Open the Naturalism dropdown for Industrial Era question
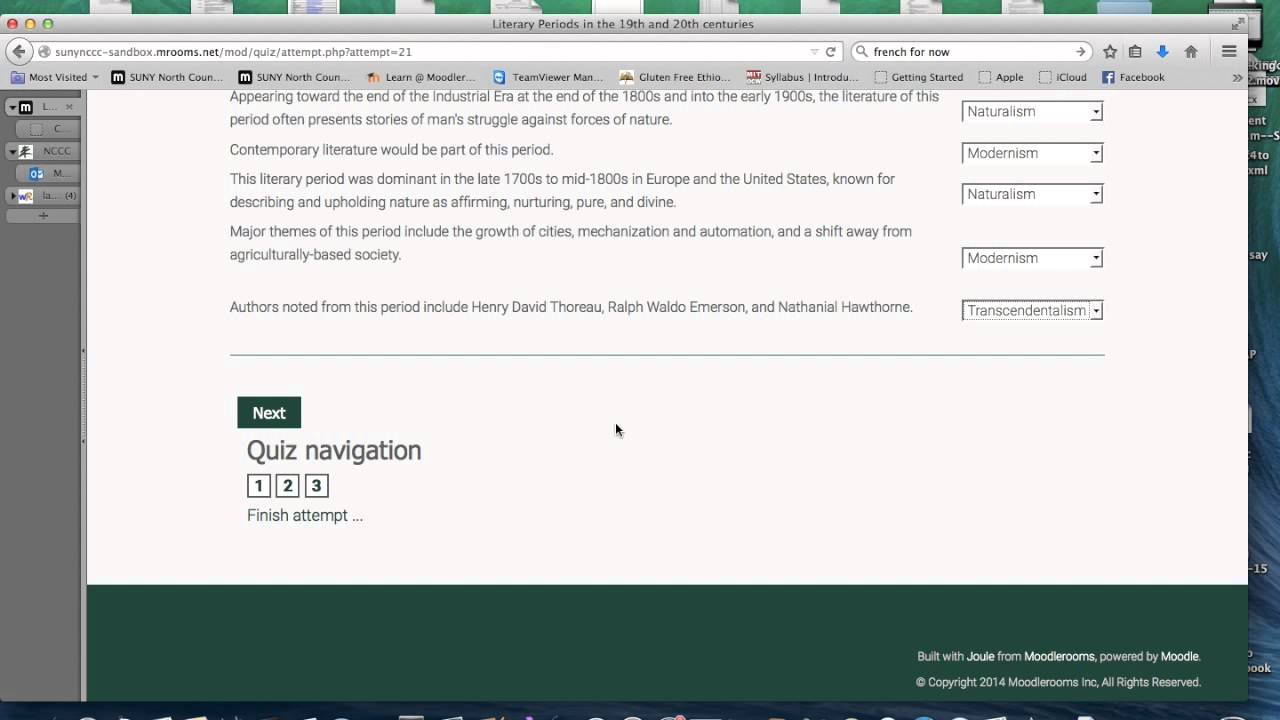 pyautogui.click(x=1032, y=111)
